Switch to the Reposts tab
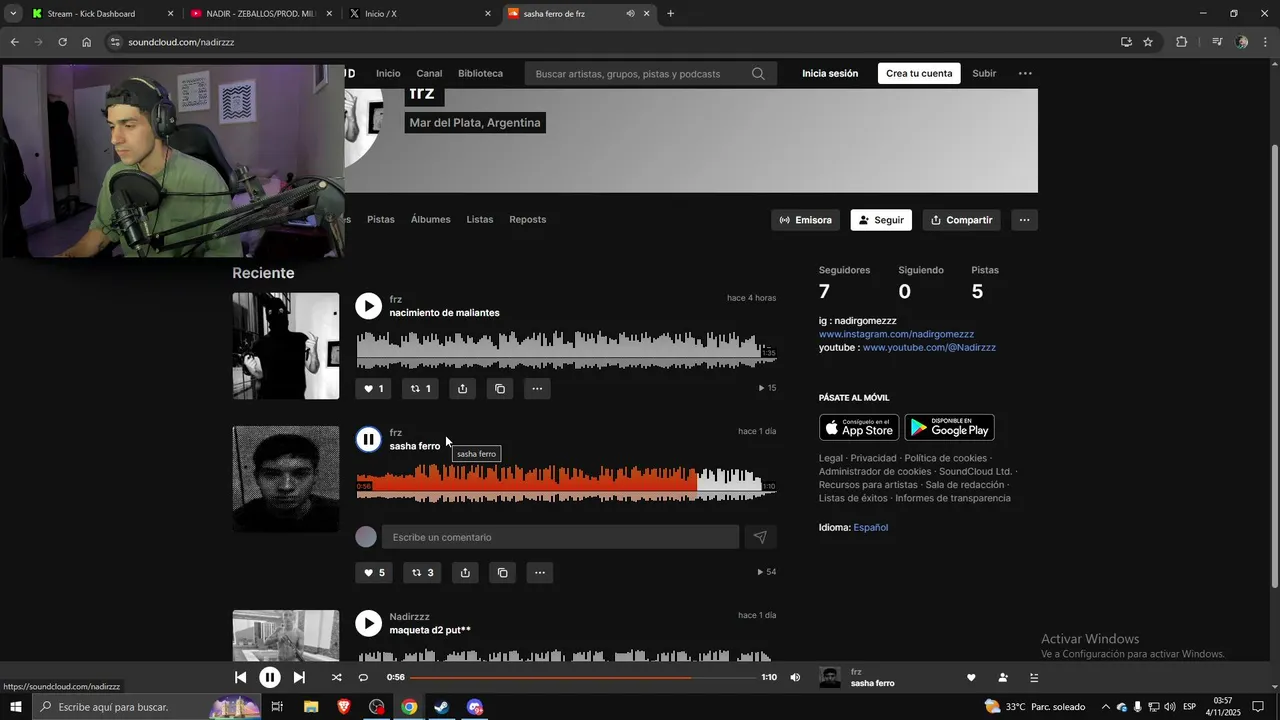Screen dimensions: 1280x720 click(x=527, y=219)
